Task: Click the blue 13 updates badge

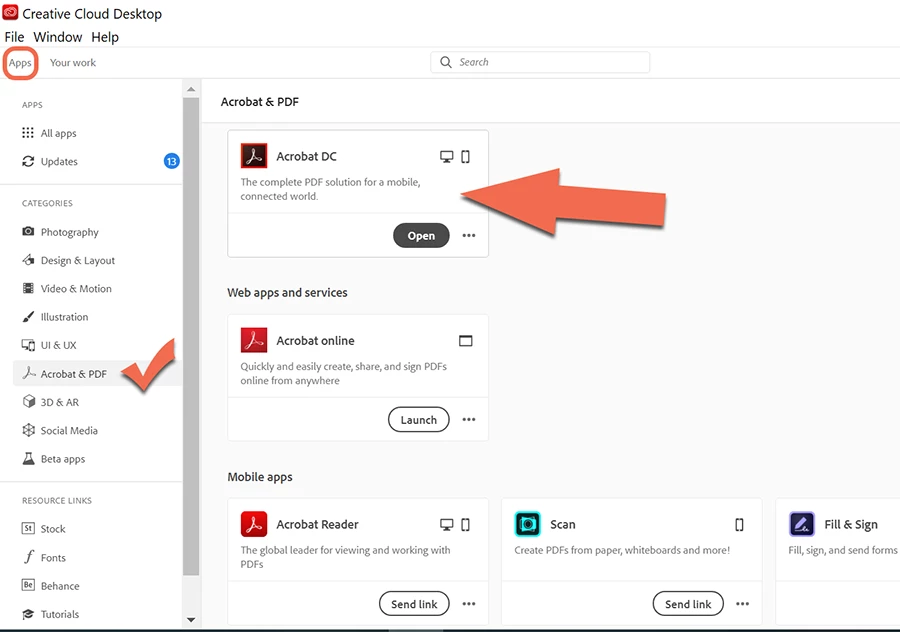Action: 171,161
